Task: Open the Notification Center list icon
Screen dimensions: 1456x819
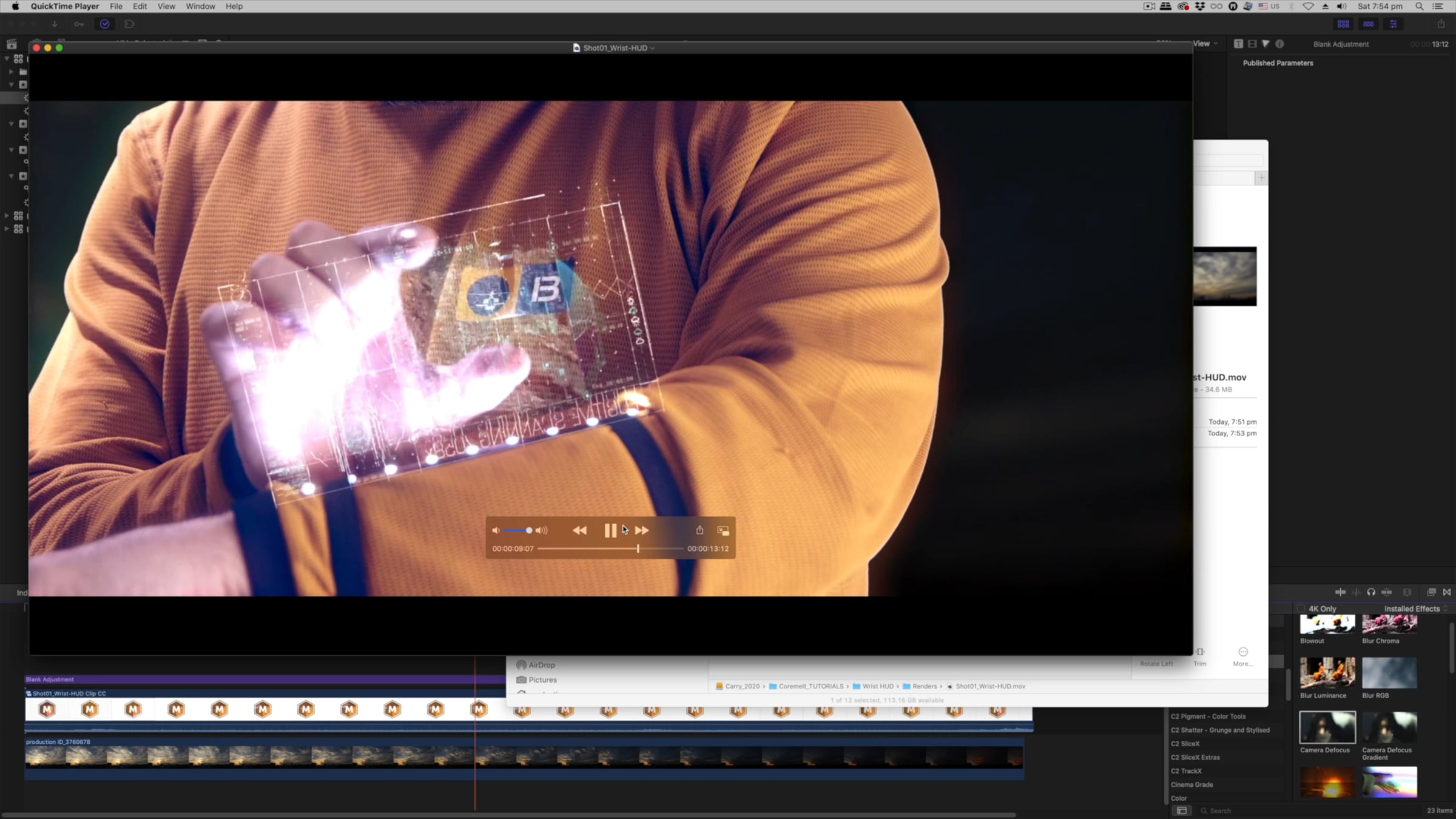Action: (1437, 6)
